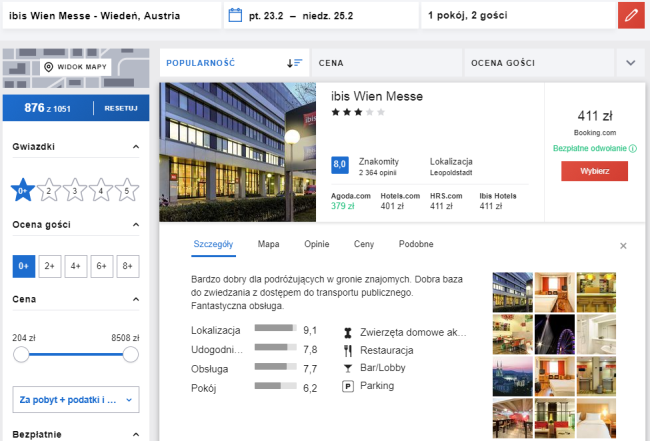650x441 pixels.
Task: Close the hotel details panel
Action: pos(623,246)
